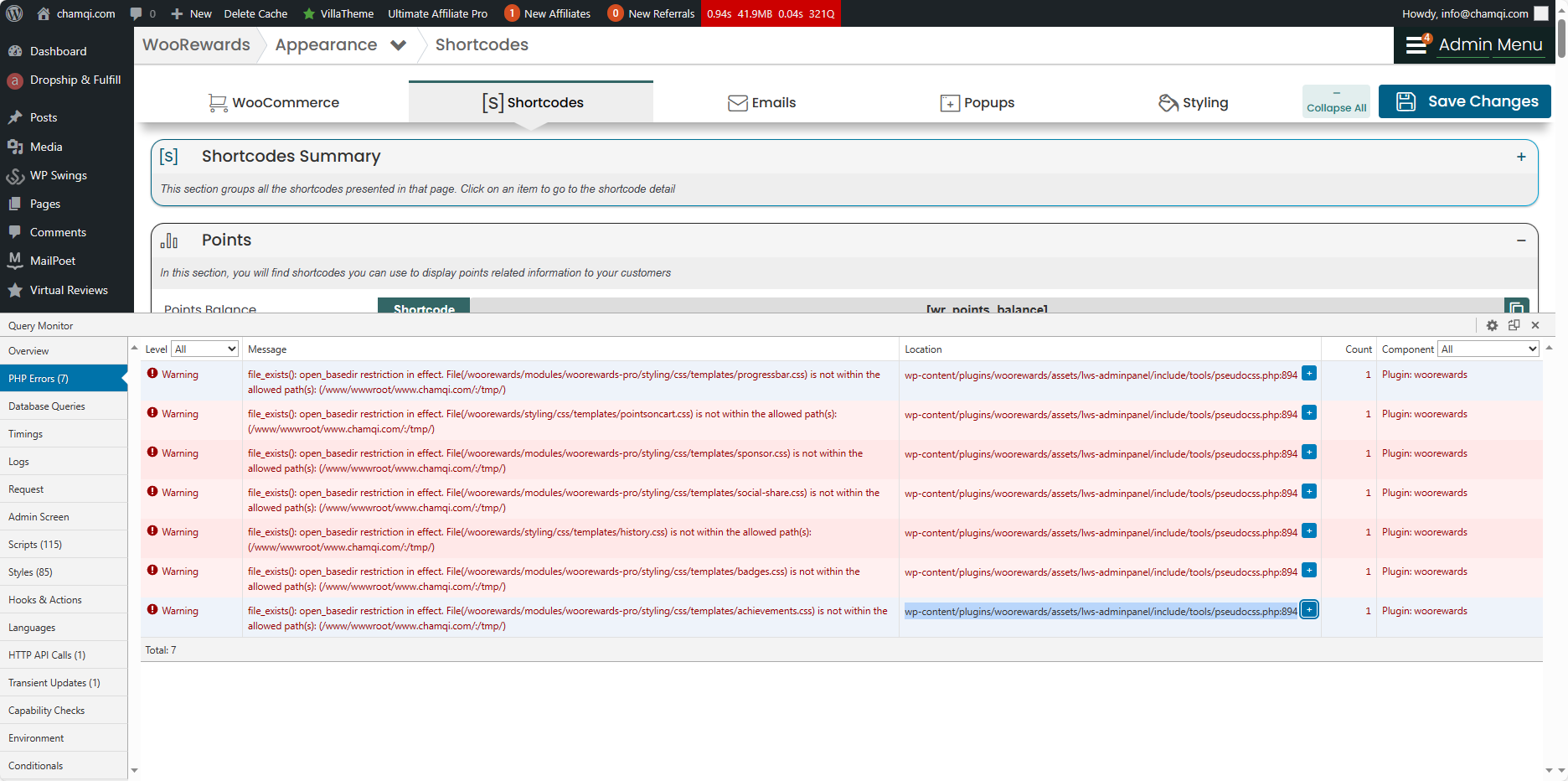The image size is (1568, 781).
Task: Open VillaTheme admin bar menu
Action: coord(338,13)
